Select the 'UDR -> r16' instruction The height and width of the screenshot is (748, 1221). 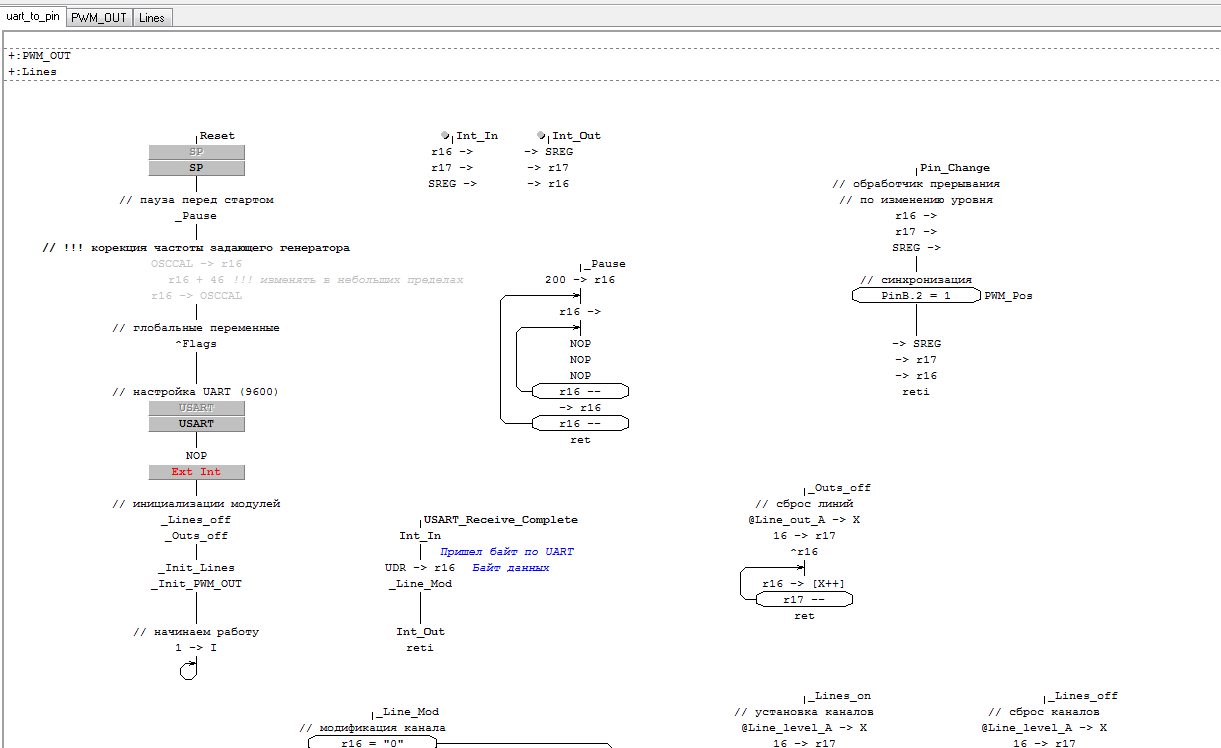pyautogui.click(x=420, y=568)
